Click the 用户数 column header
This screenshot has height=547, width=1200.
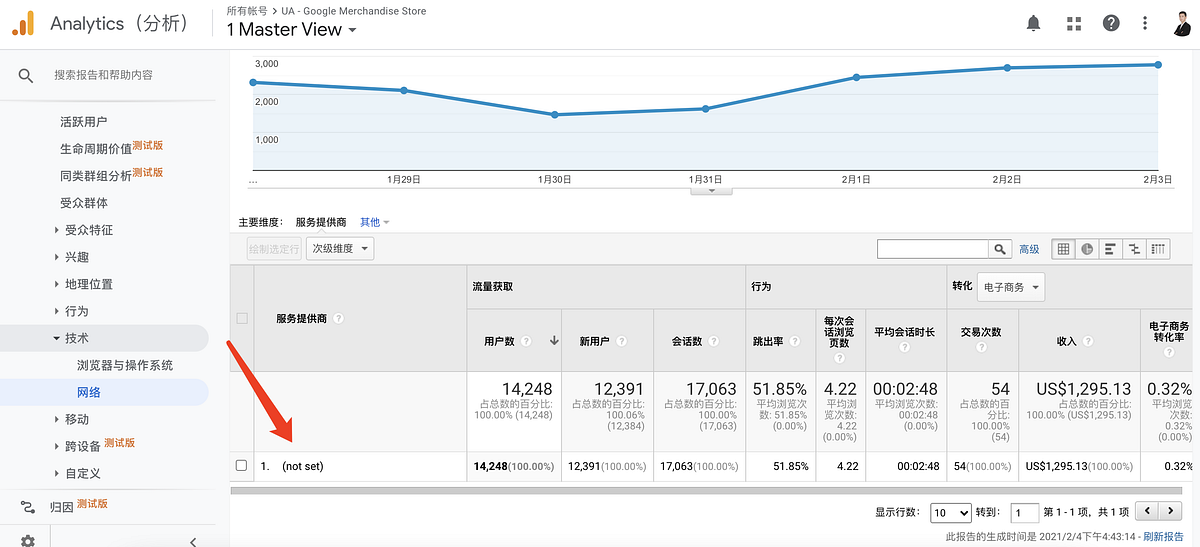pos(499,341)
